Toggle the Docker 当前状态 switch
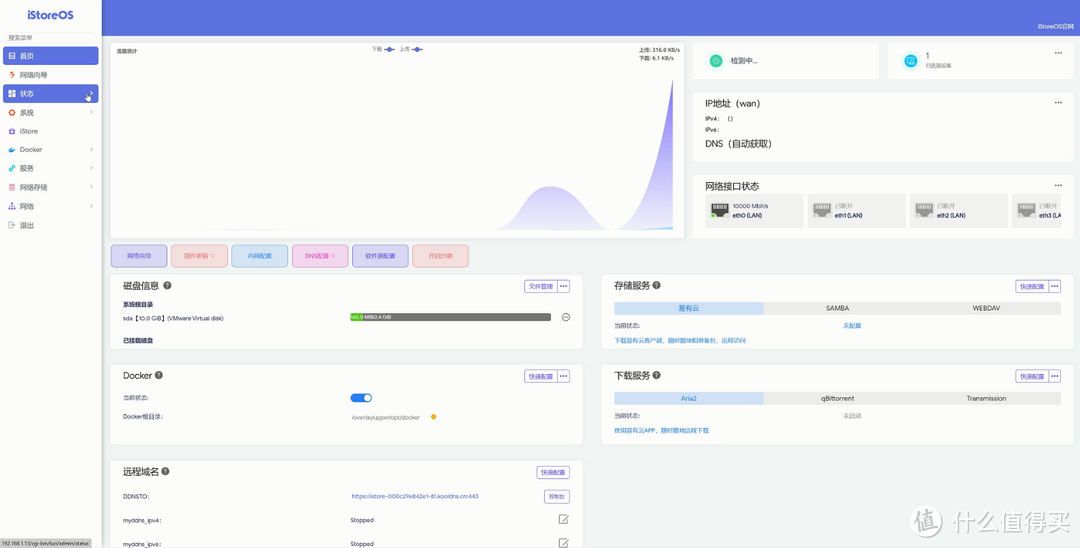Image resolution: width=1080 pixels, height=548 pixels. coord(361,398)
